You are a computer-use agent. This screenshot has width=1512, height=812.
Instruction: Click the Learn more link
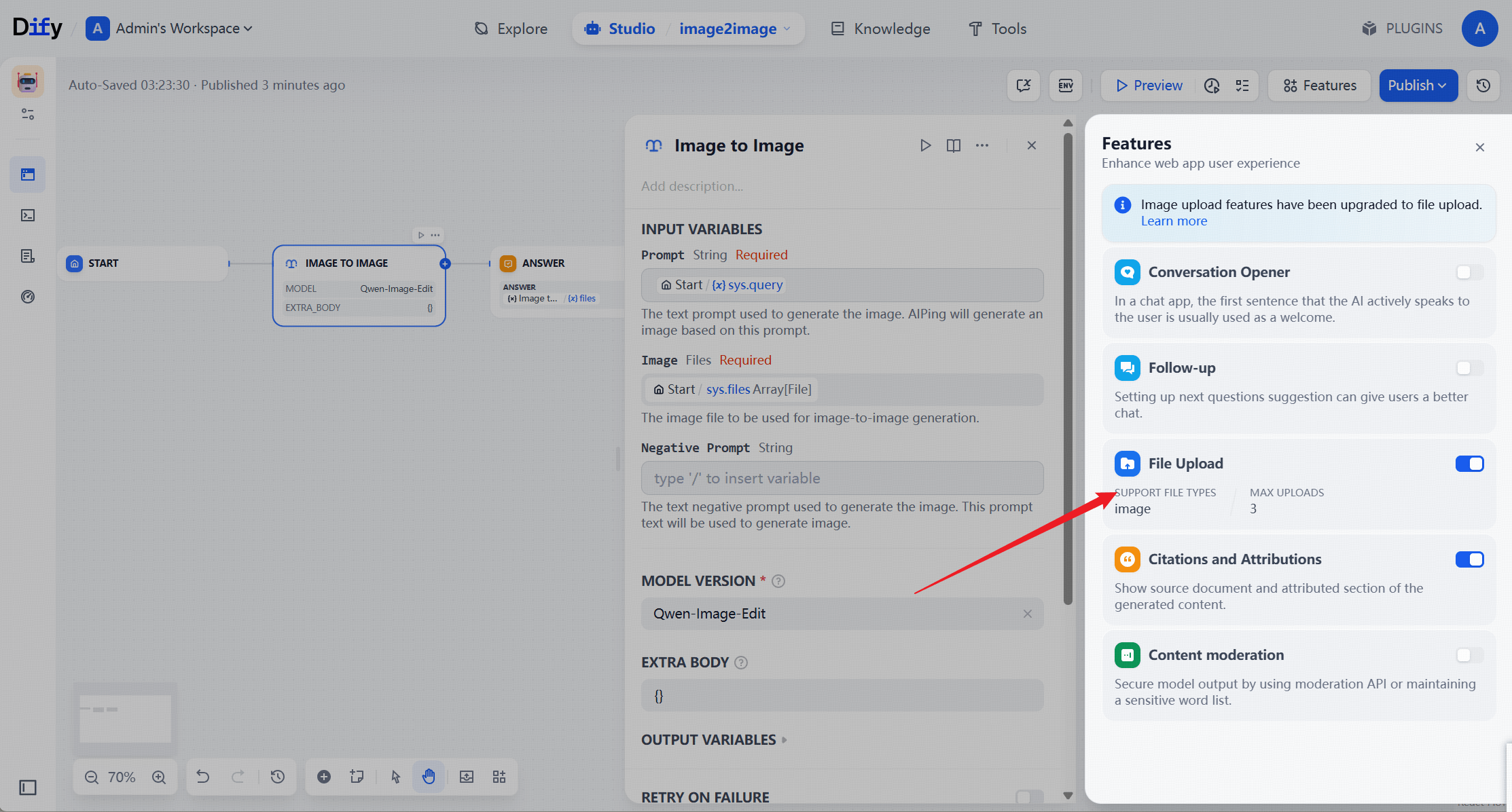coord(1174,221)
